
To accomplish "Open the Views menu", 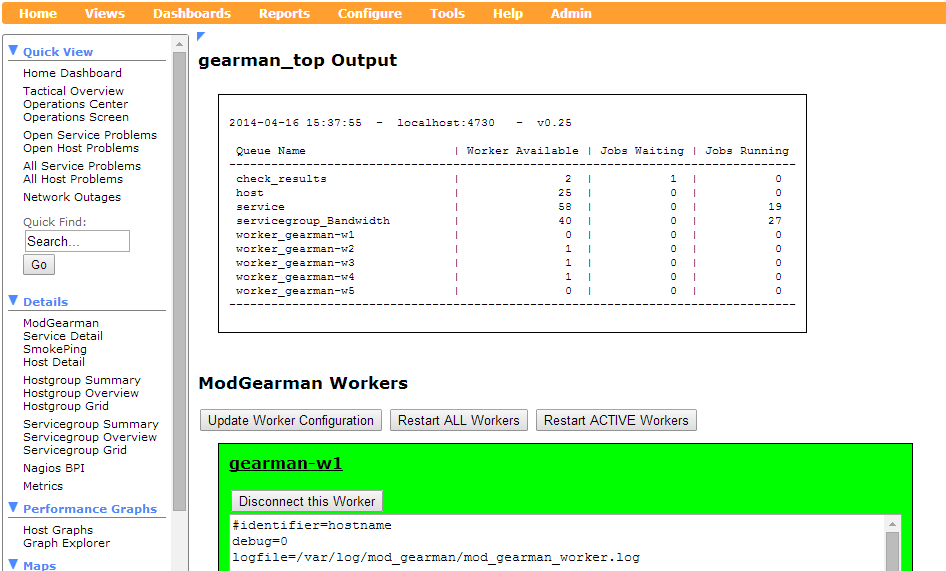I will 104,13.
